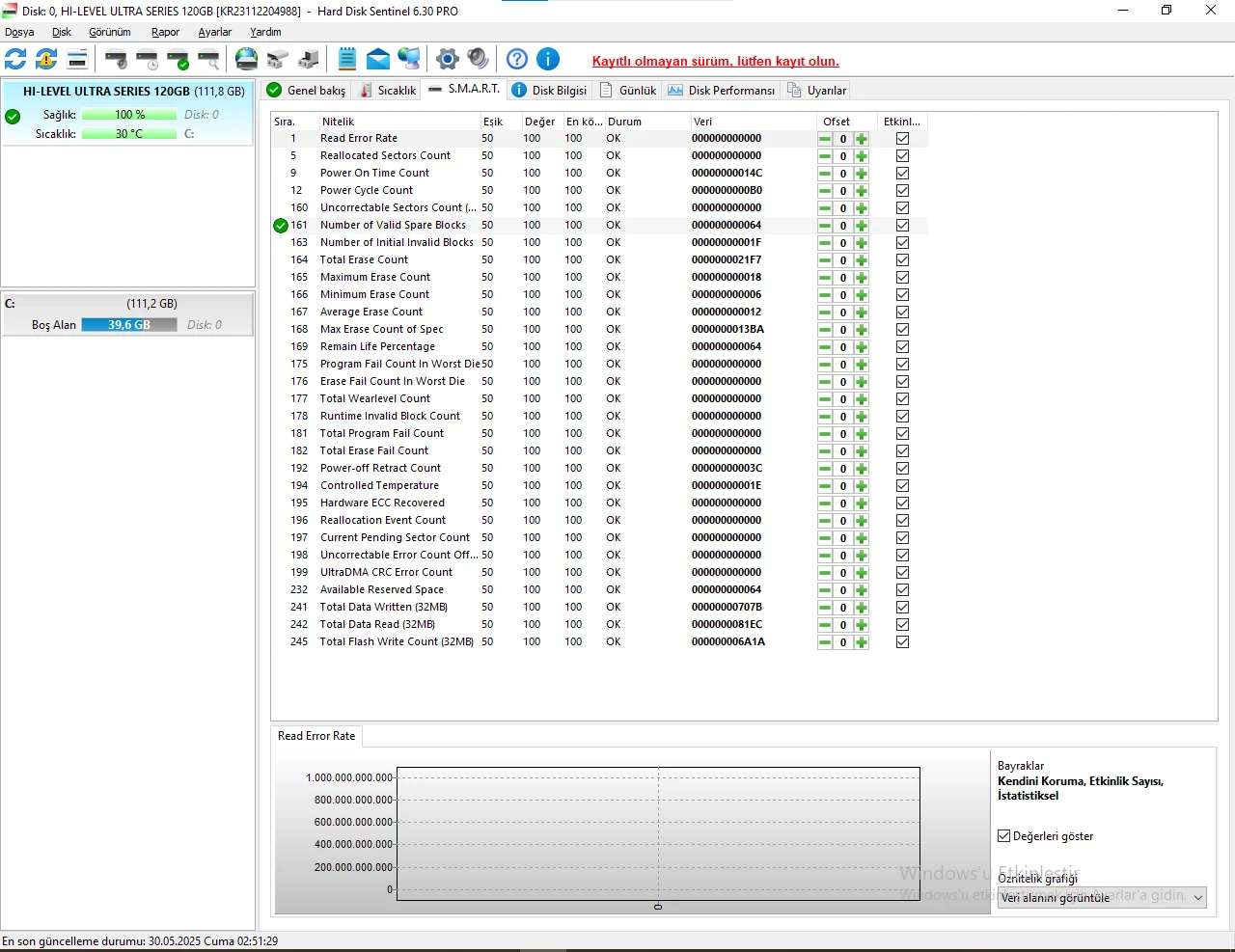The height and width of the screenshot is (952, 1235).
Task: Click the C: free space bar
Action: [128, 325]
